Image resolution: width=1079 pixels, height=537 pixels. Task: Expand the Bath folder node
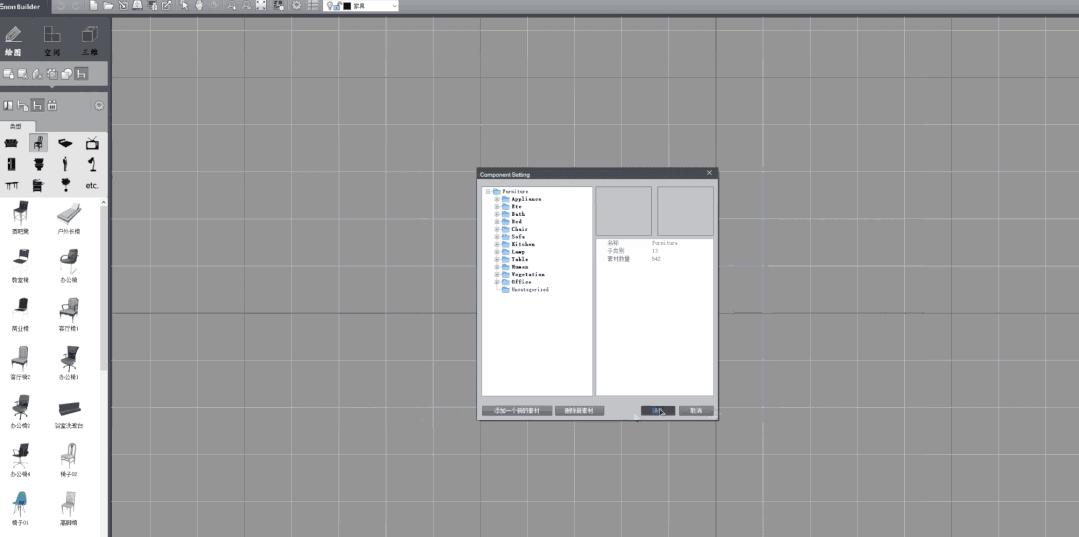click(497, 214)
